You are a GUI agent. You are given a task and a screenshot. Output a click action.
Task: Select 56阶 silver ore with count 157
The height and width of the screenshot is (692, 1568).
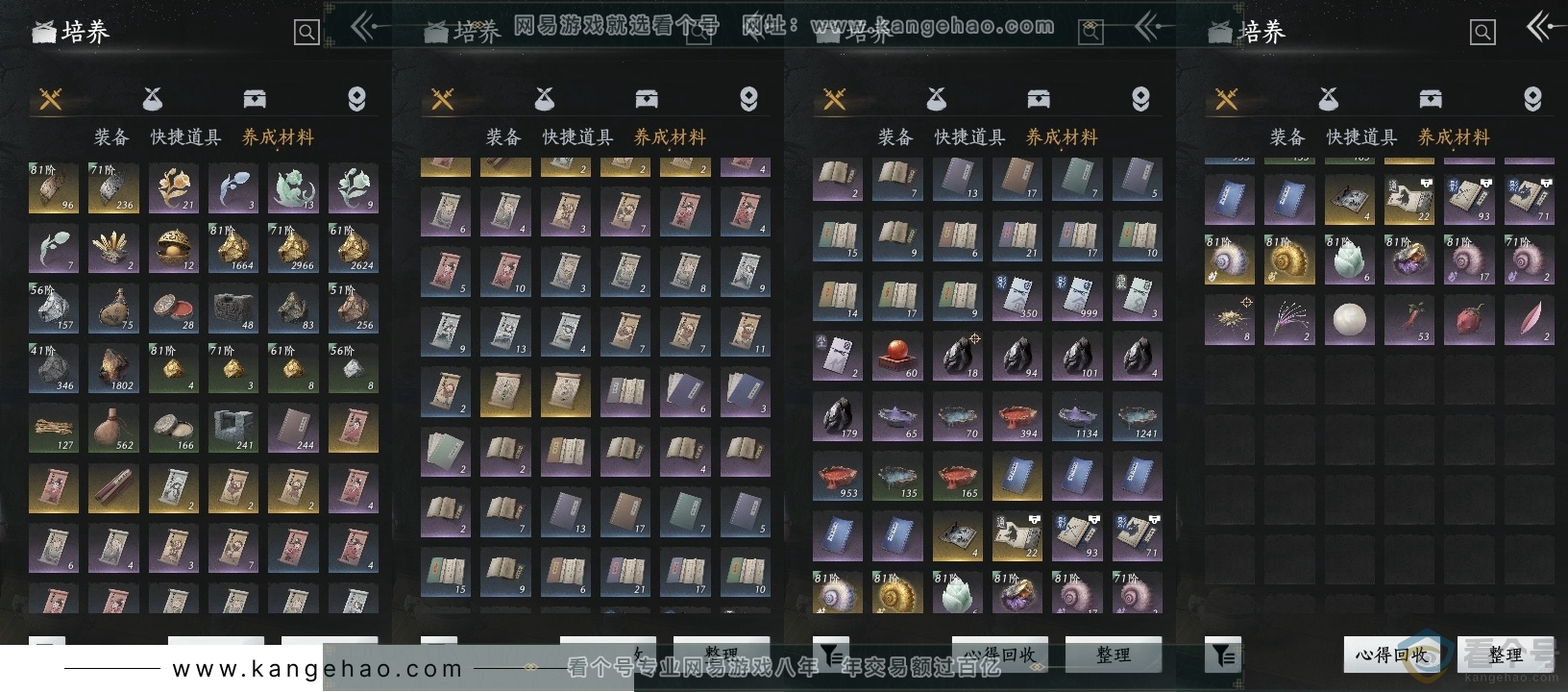coord(54,308)
